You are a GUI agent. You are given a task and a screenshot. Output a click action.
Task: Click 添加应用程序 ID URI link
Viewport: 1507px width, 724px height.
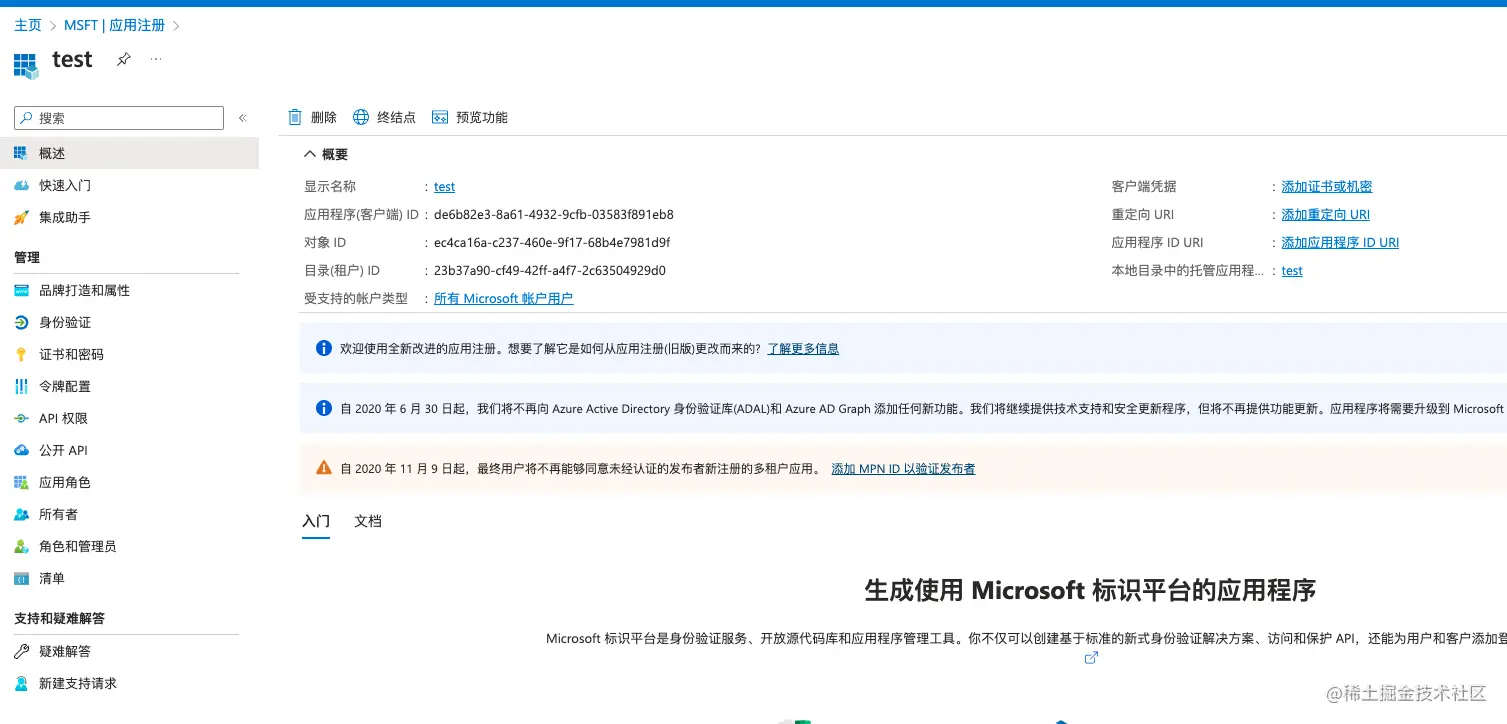(1341, 243)
